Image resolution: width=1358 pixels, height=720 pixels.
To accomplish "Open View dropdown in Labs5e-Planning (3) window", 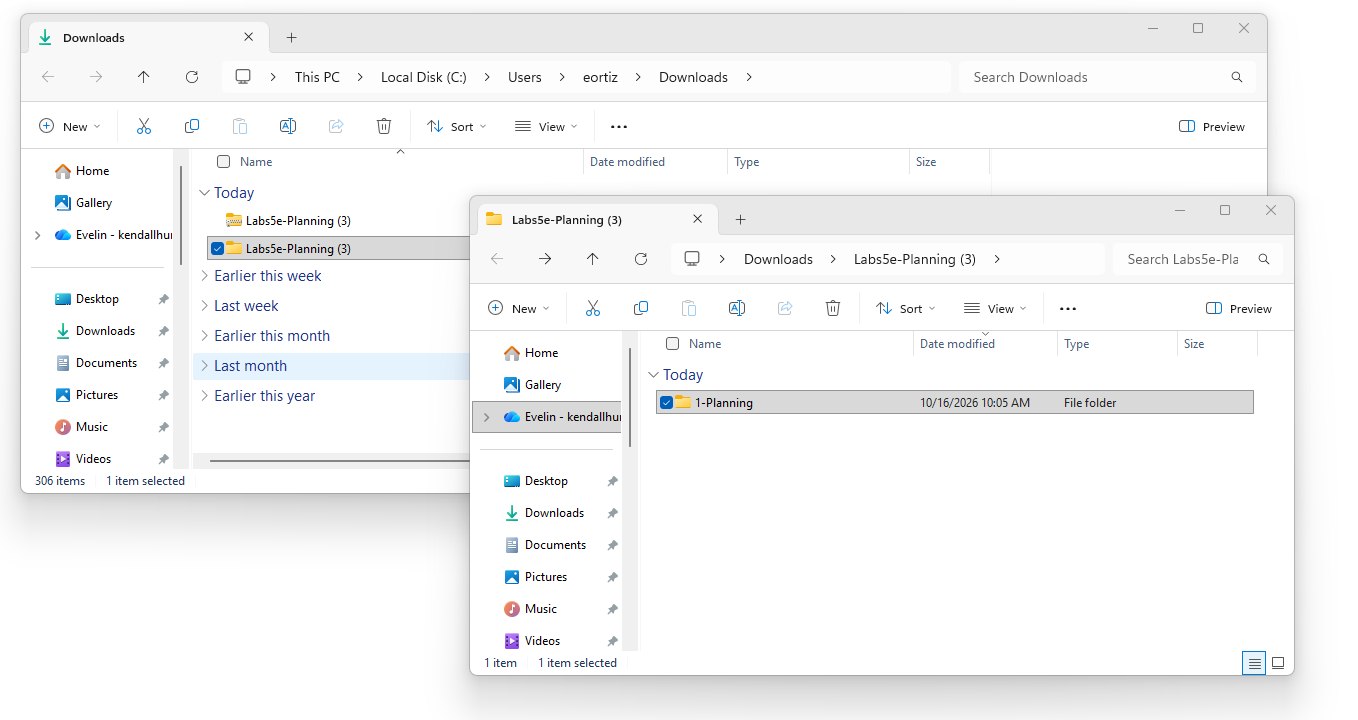I will 994,309.
